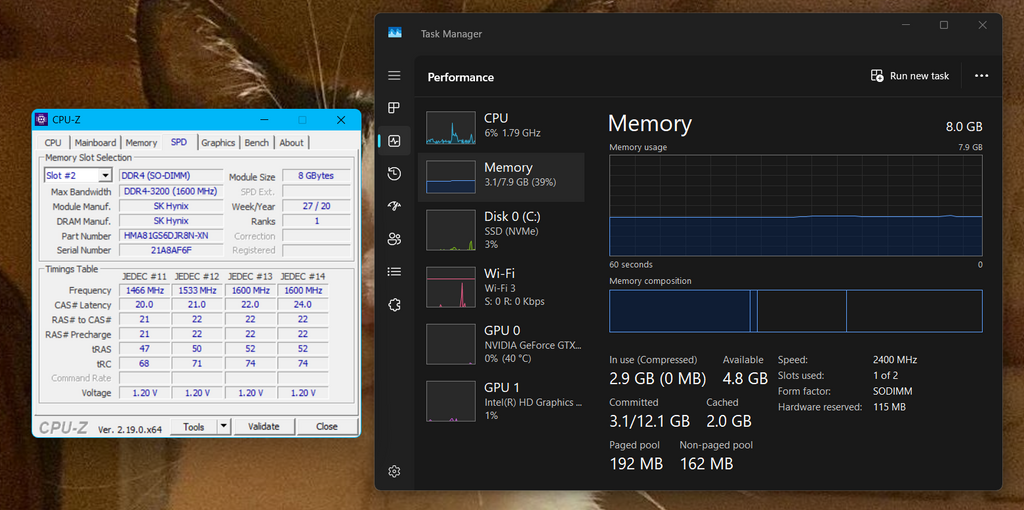Click 162 MB non-paged pool value
Image resolution: width=1024 pixels, height=510 pixels.
[707, 464]
